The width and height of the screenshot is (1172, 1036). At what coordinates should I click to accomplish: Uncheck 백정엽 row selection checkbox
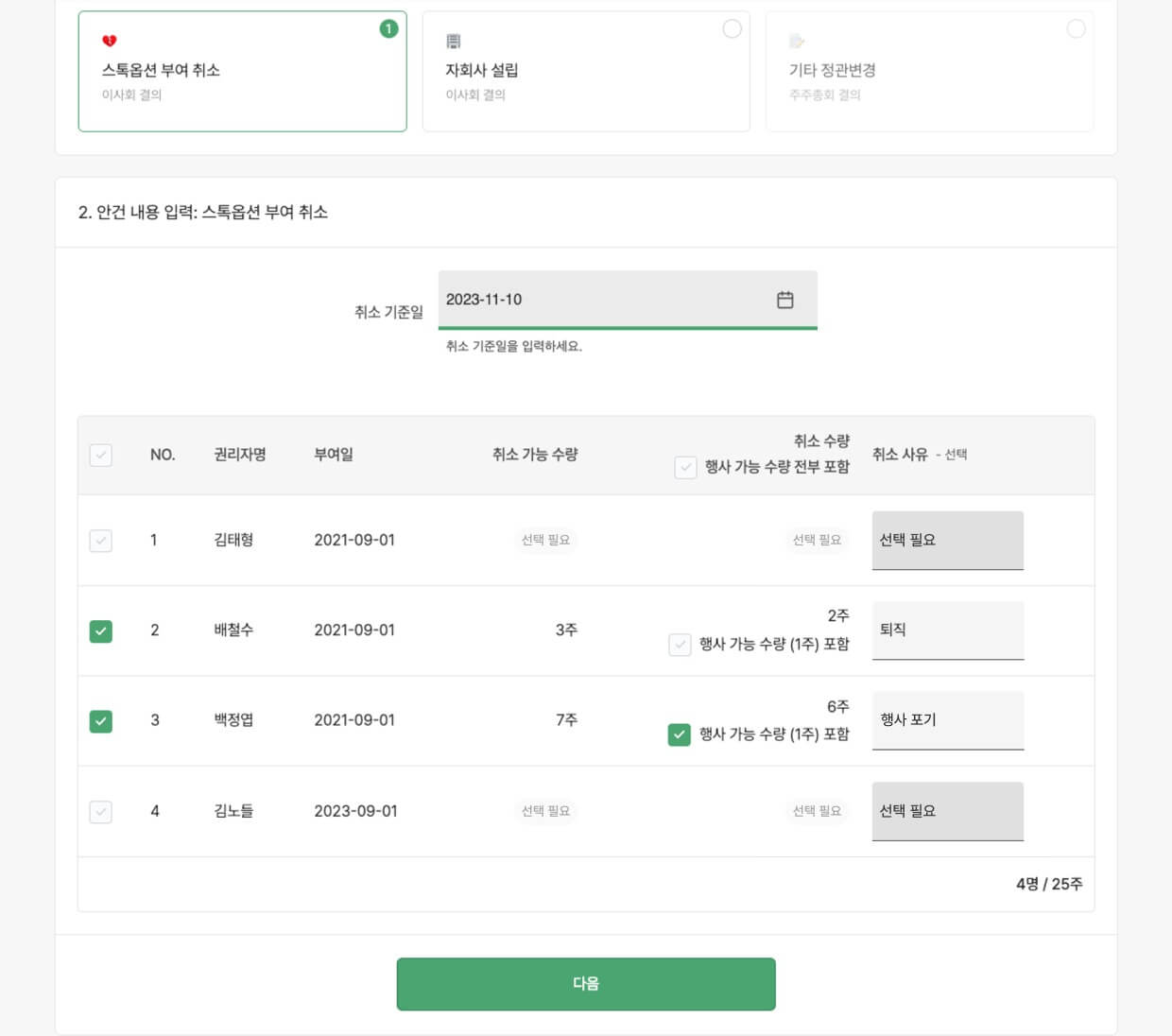click(101, 720)
